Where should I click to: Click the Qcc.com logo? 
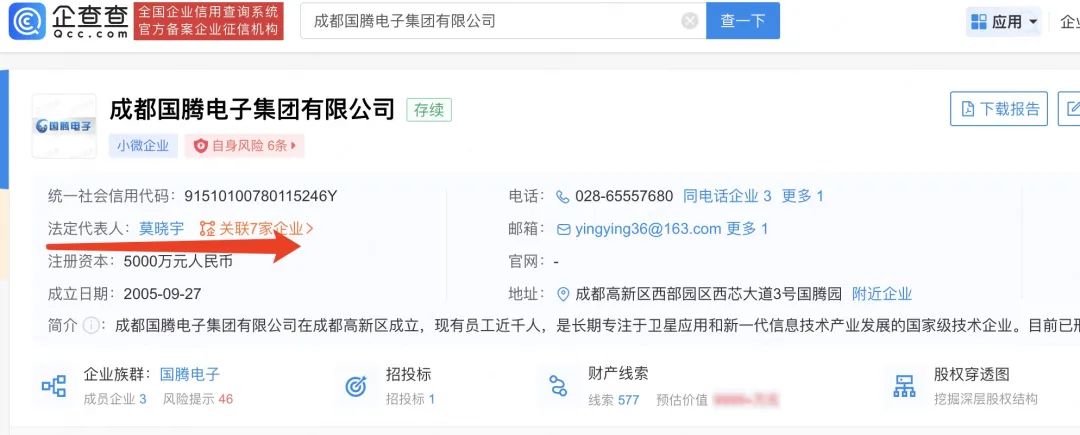pos(69,21)
